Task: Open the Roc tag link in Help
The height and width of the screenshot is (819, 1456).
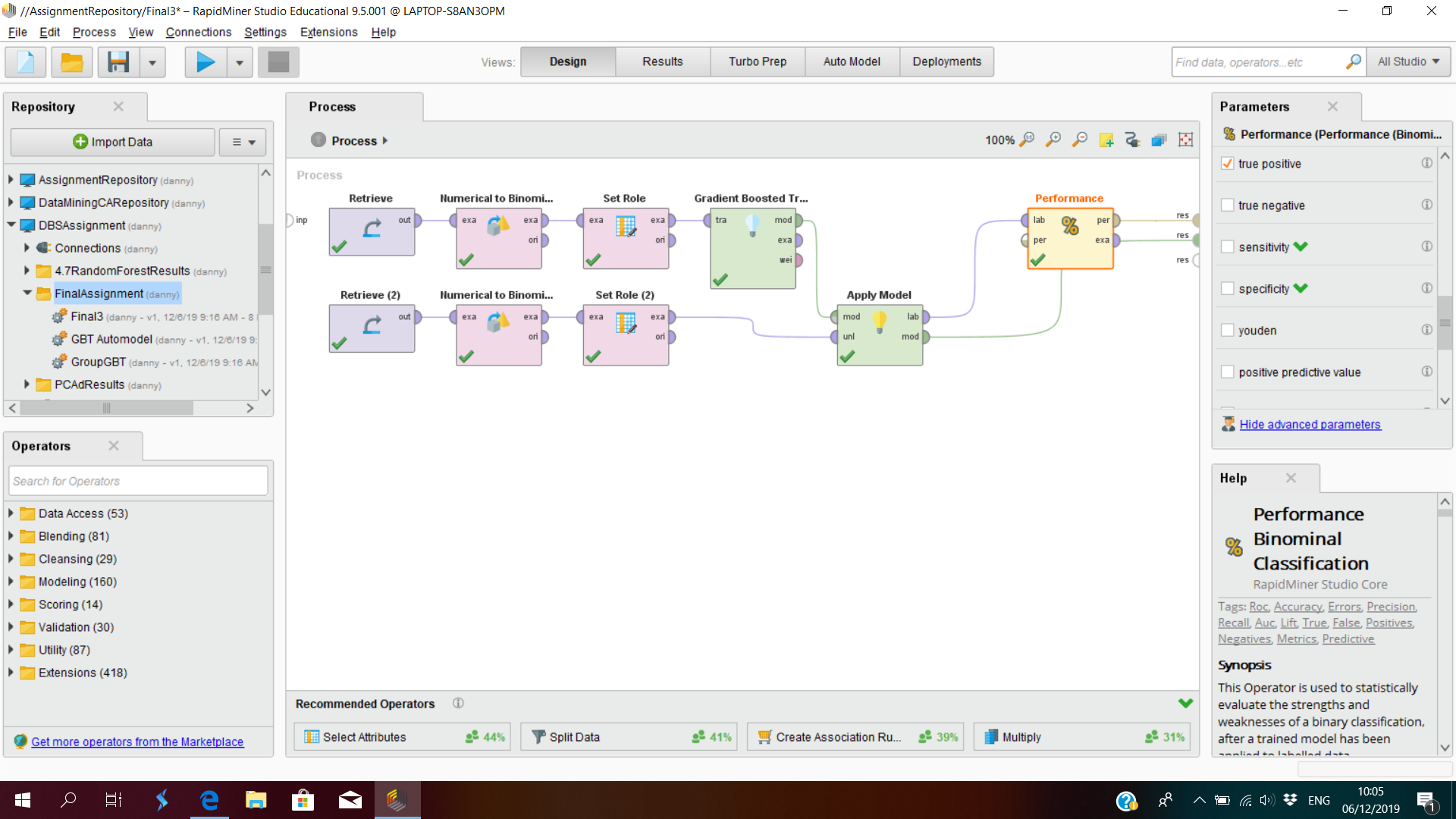Action: 1259,607
